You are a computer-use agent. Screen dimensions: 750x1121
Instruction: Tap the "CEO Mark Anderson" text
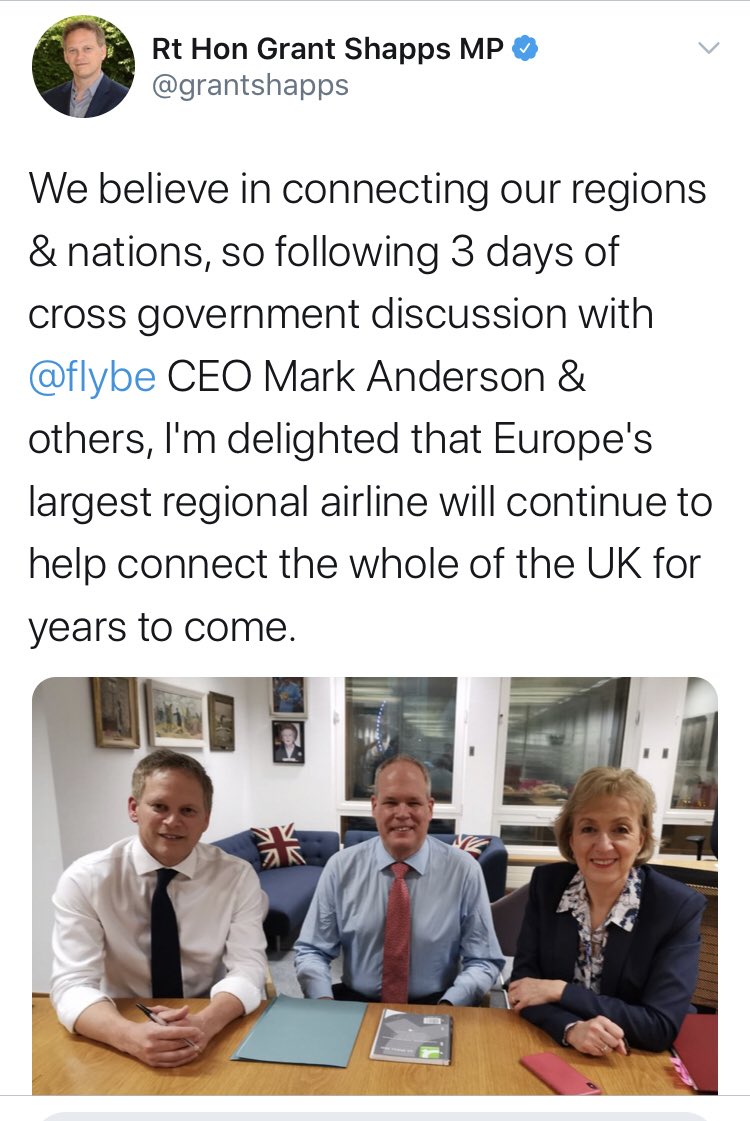[355, 379]
